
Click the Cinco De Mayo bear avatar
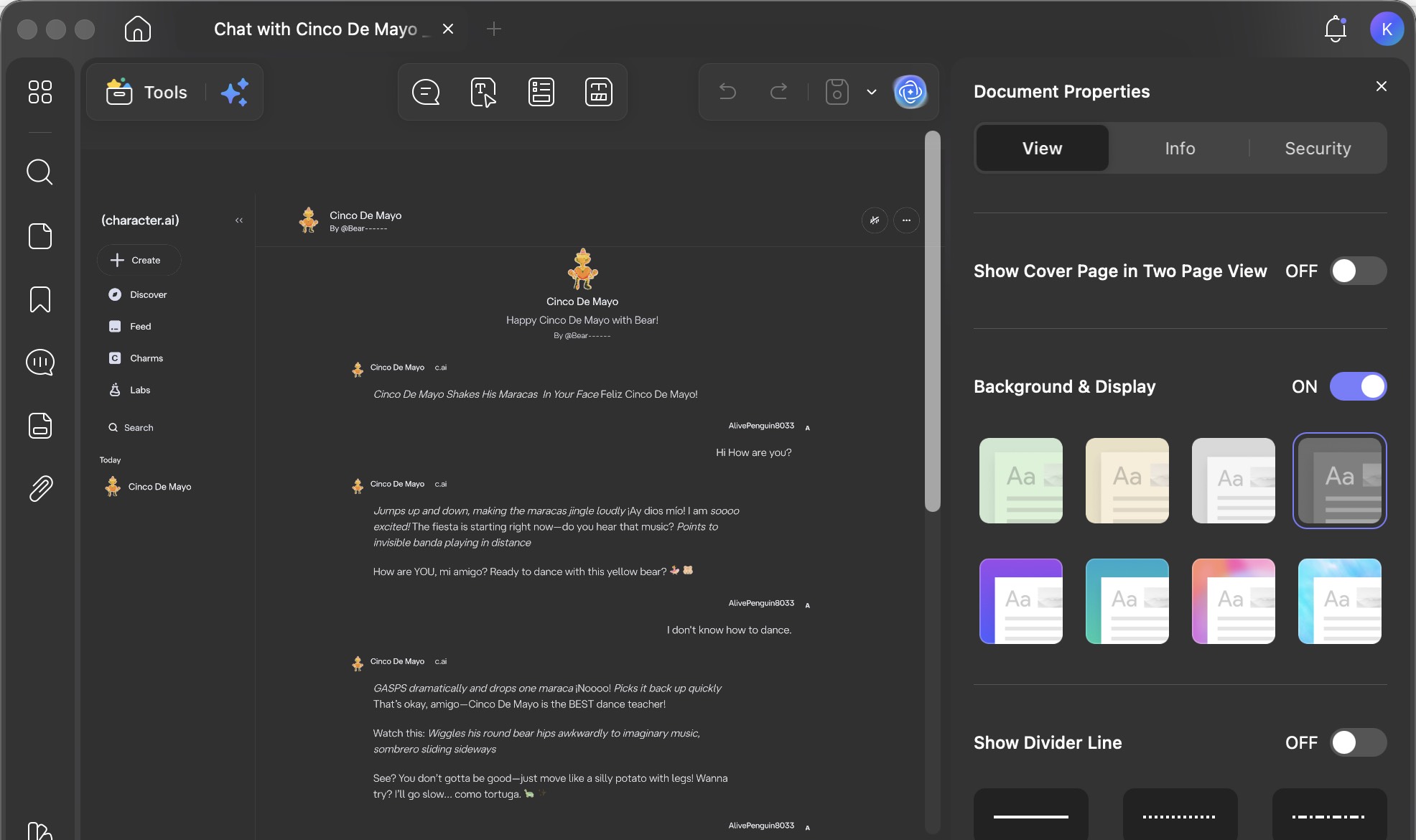582,269
